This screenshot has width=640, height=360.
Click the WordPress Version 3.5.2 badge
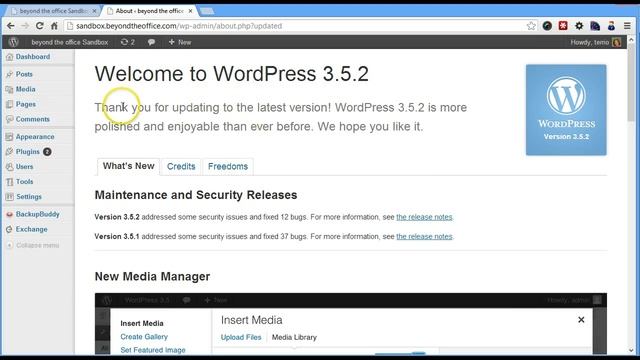[x=566, y=110]
